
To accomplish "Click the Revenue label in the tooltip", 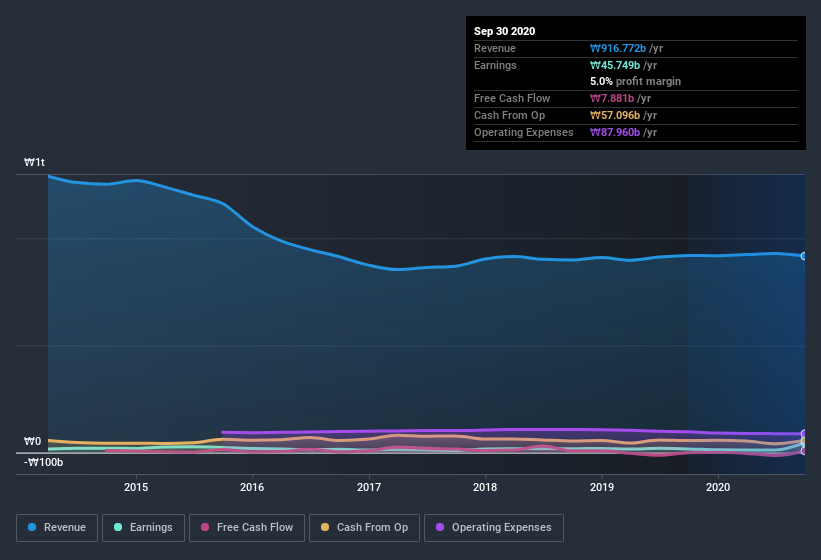I will coord(495,48).
